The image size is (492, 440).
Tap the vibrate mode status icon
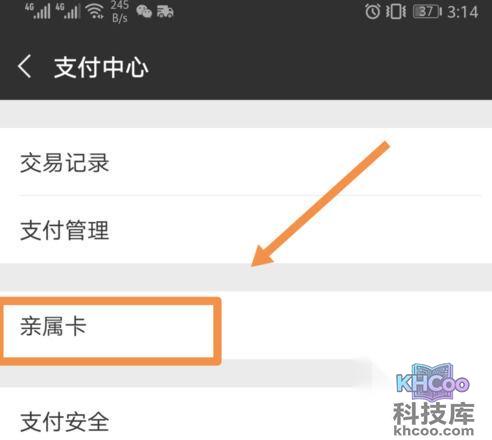pos(396,12)
